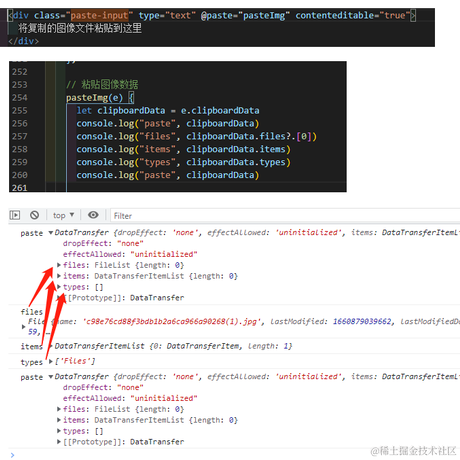
Task: Click the comment on line 253
Action: pyautogui.click(x=102, y=84)
